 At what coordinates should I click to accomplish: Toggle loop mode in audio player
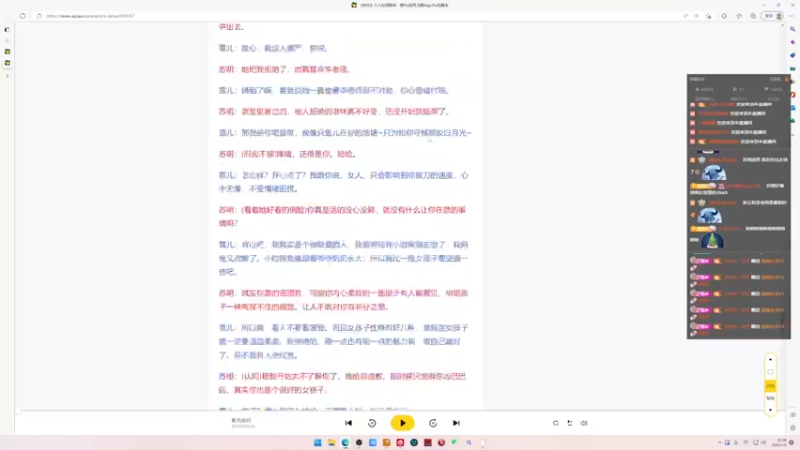pyautogui.click(x=556, y=423)
